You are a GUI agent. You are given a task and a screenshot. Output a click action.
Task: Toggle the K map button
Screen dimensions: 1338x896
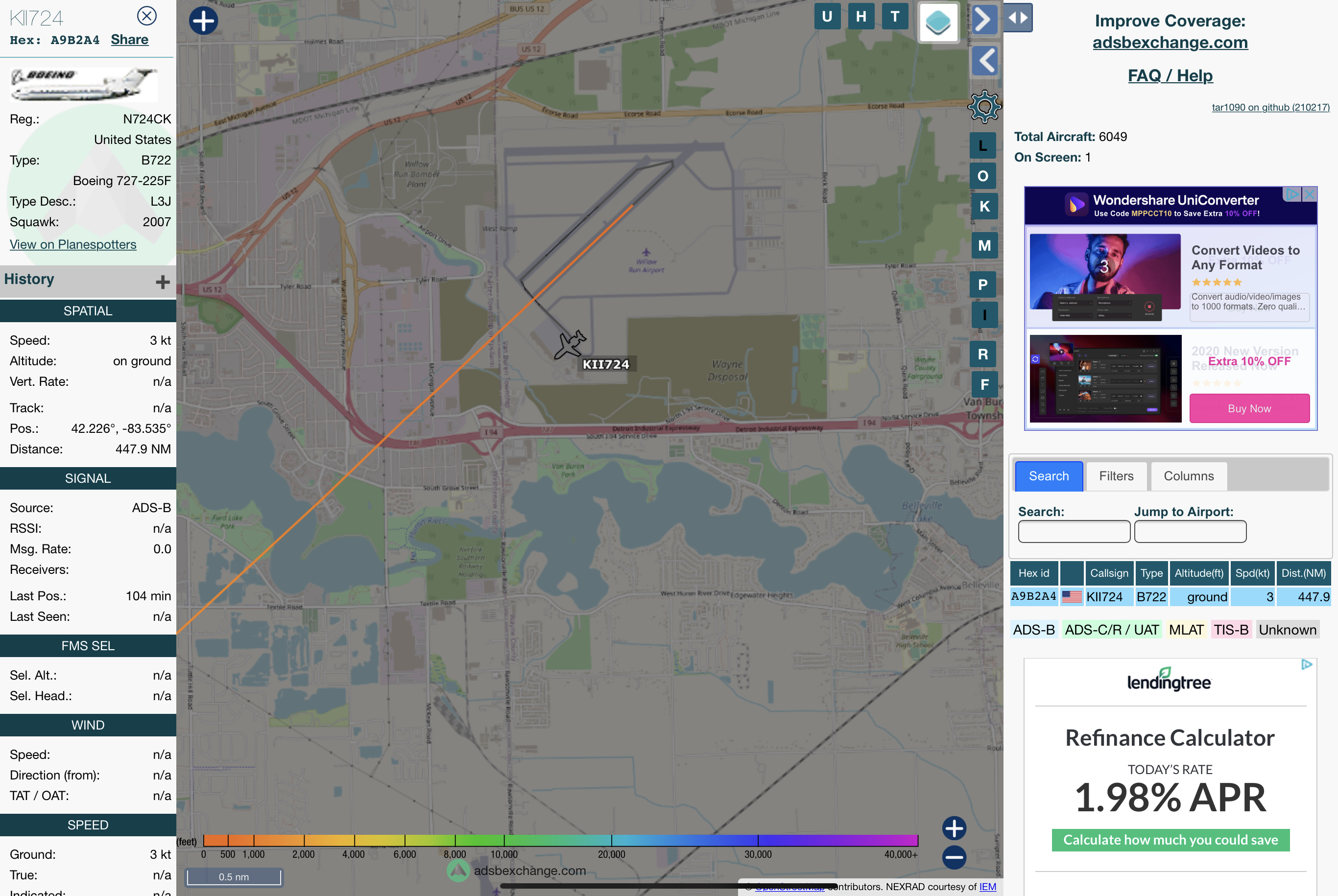click(x=984, y=206)
